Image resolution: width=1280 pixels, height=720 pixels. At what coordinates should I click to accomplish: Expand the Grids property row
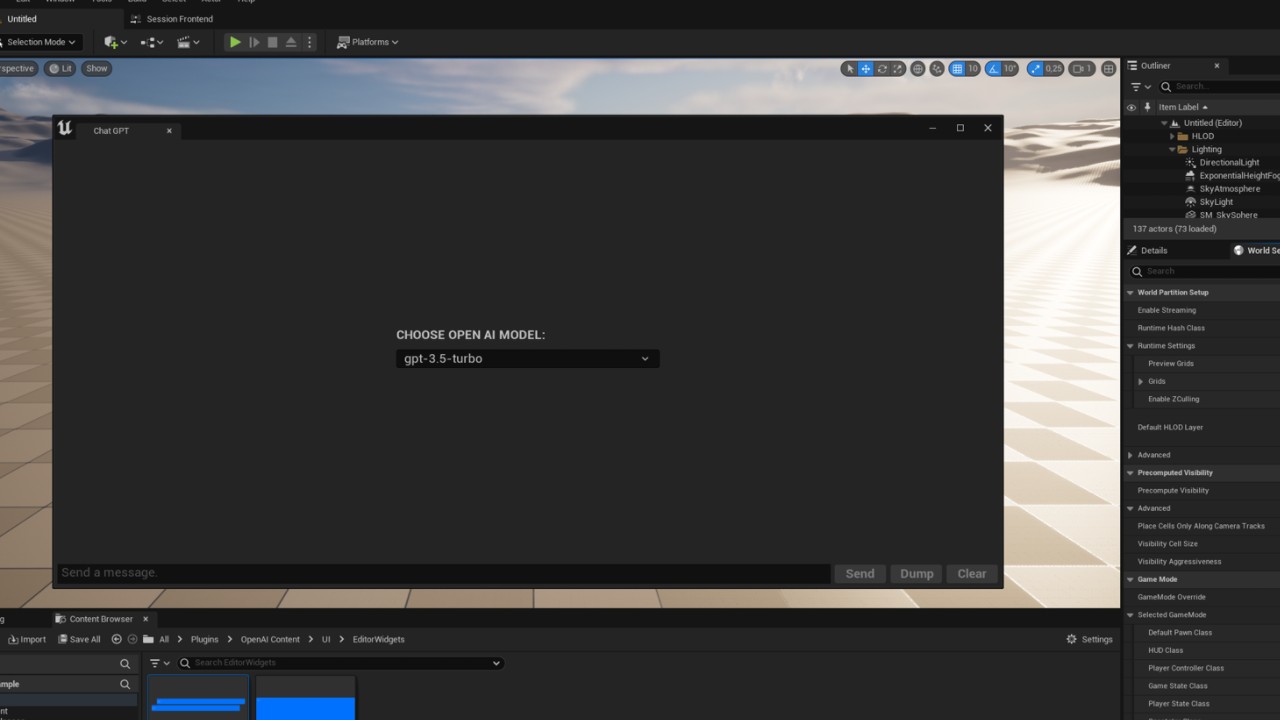[x=1141, y=381]
